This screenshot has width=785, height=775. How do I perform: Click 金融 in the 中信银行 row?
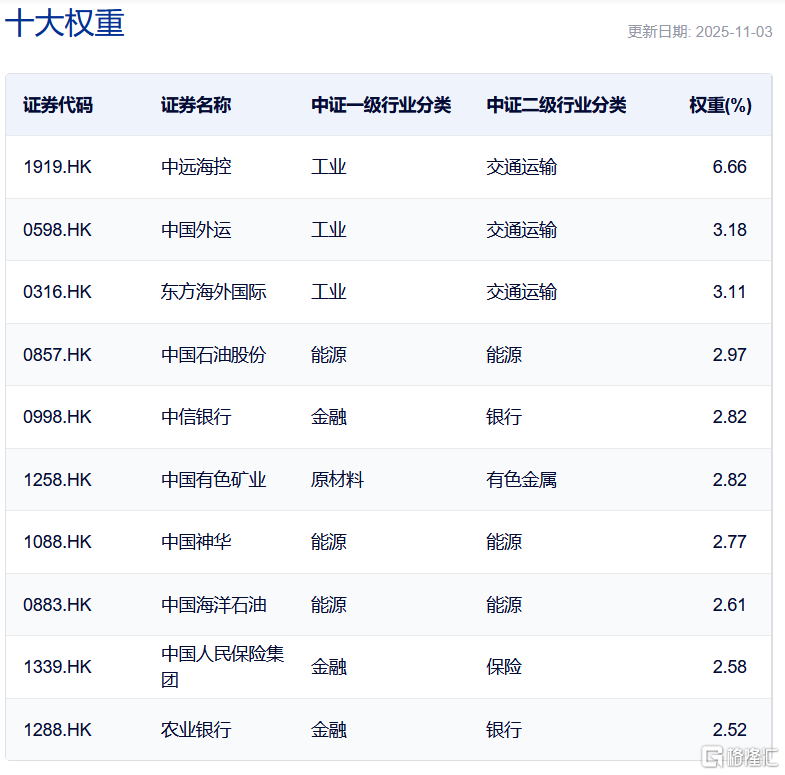tap(329, 417)
